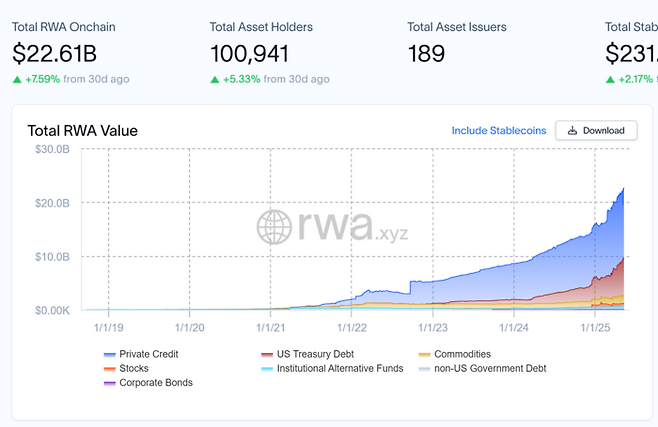
Task: Click the US Treasury Debt red swatch
Action: (x=267, y=354)
